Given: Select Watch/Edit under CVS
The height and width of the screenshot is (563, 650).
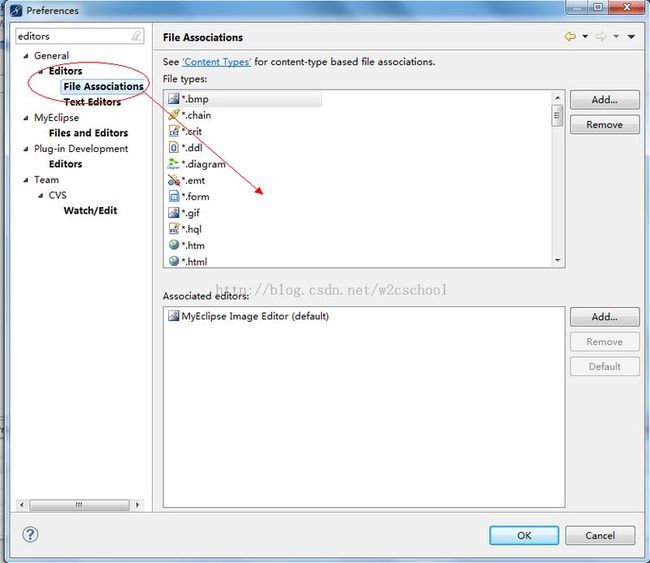Looking at the screenshot, I should point(90,211).
